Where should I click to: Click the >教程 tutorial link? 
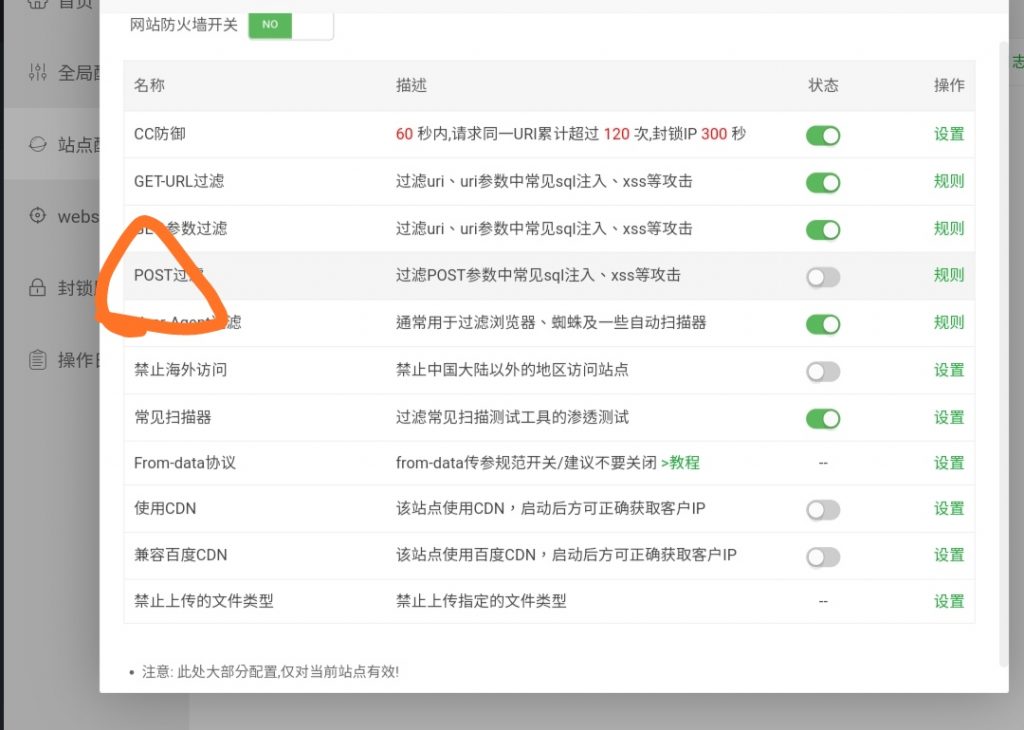coord(680,463)
